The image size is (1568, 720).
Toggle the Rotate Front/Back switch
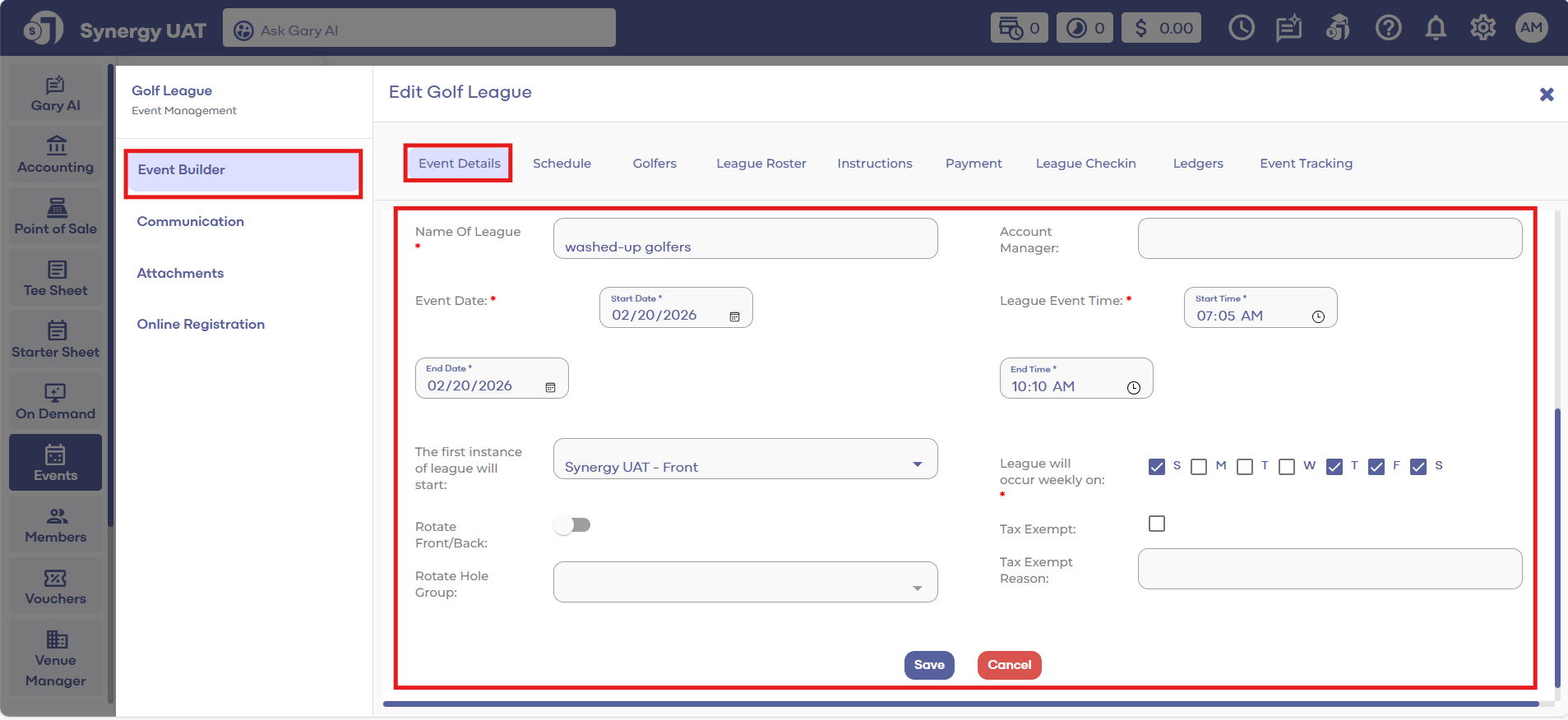572,525
